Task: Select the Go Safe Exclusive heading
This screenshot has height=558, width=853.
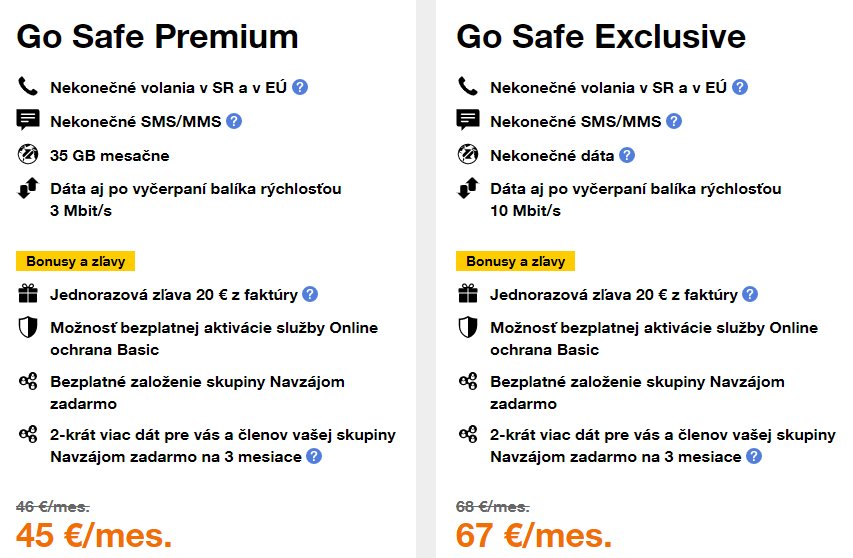Action: [x=601, y=37]
